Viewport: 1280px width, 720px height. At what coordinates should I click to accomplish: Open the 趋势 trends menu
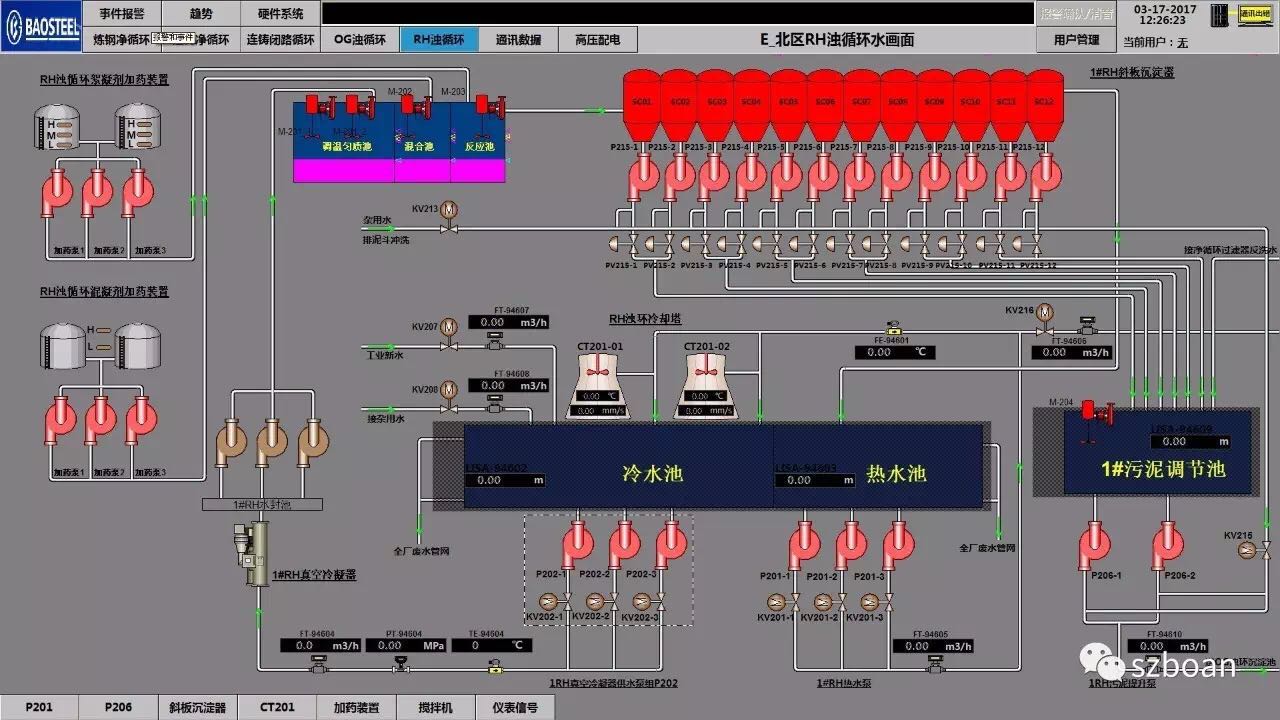point(201,13)
